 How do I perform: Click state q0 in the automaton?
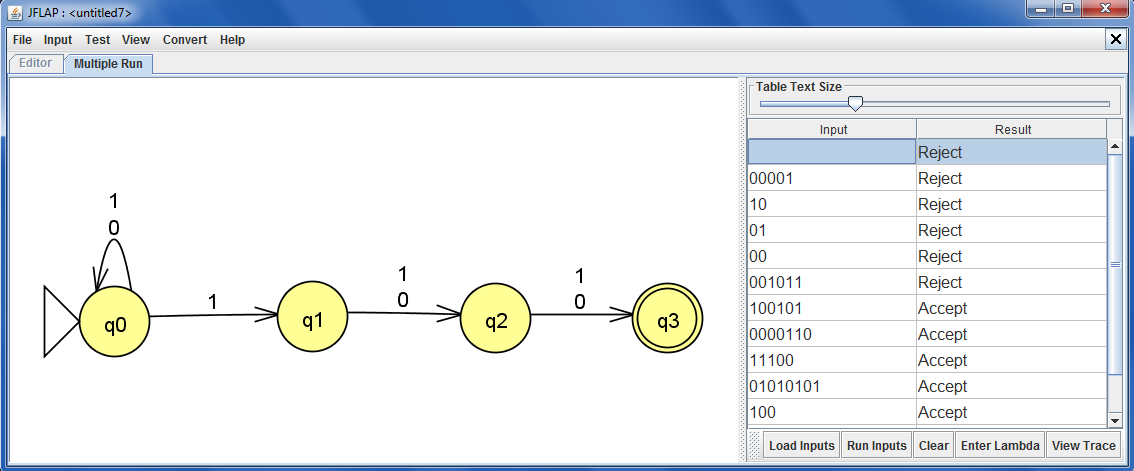click(x=115, y=323)
